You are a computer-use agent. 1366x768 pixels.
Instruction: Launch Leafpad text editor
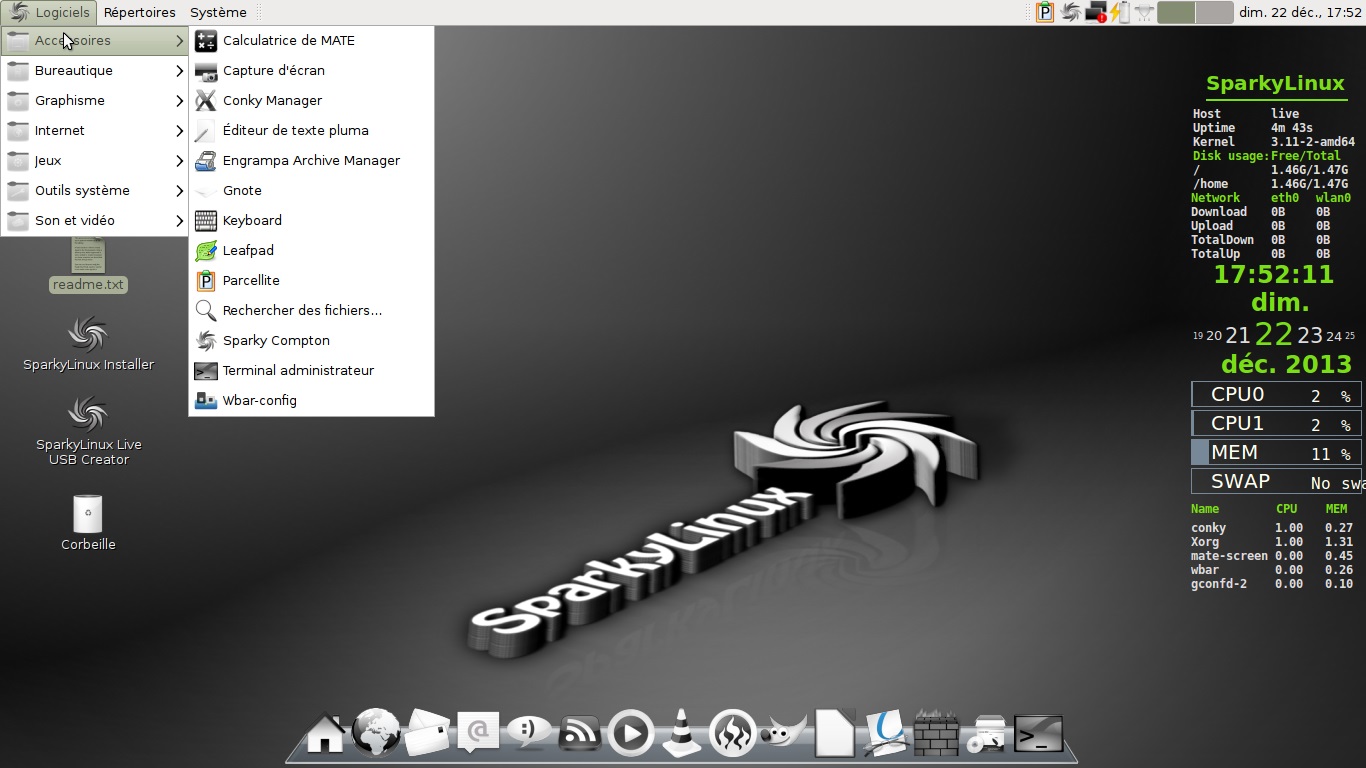click(x=311, y=251)
